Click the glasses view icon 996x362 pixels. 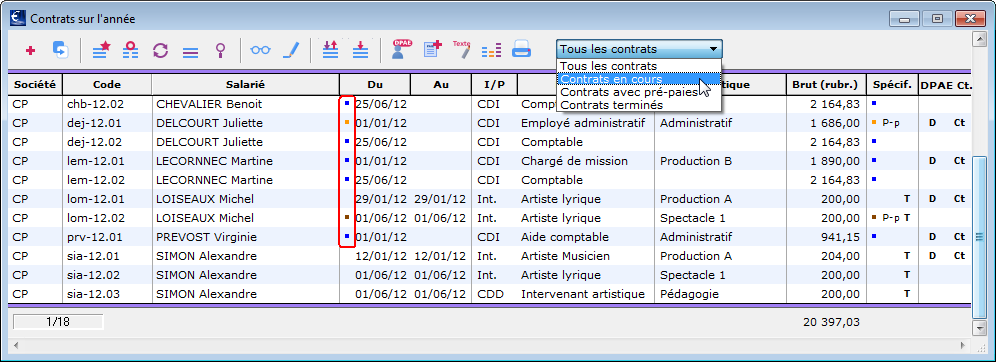tap(260, 50)
